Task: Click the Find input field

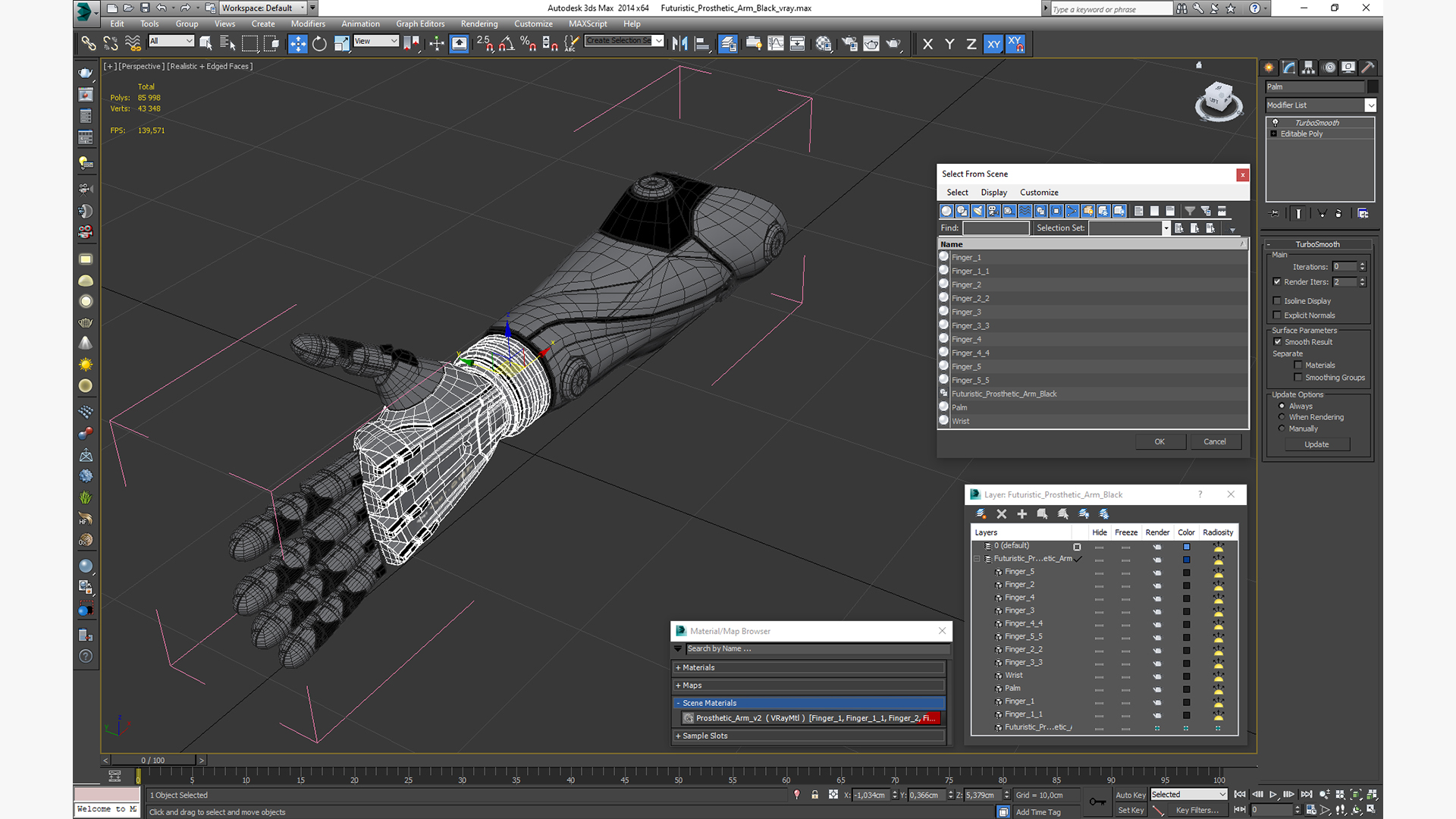Action: [996, 228]
